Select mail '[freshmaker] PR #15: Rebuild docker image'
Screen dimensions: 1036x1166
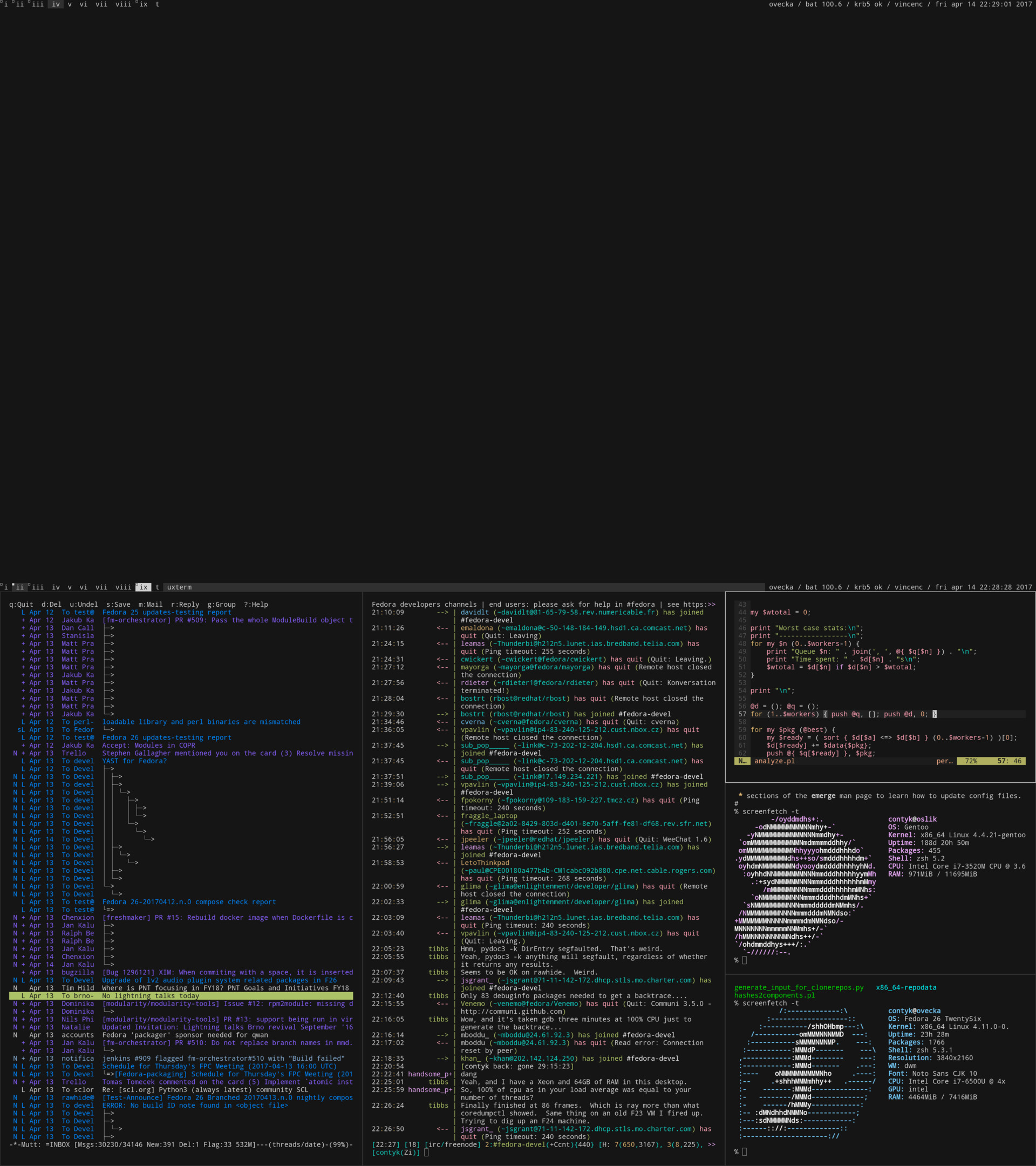(181, 917)
